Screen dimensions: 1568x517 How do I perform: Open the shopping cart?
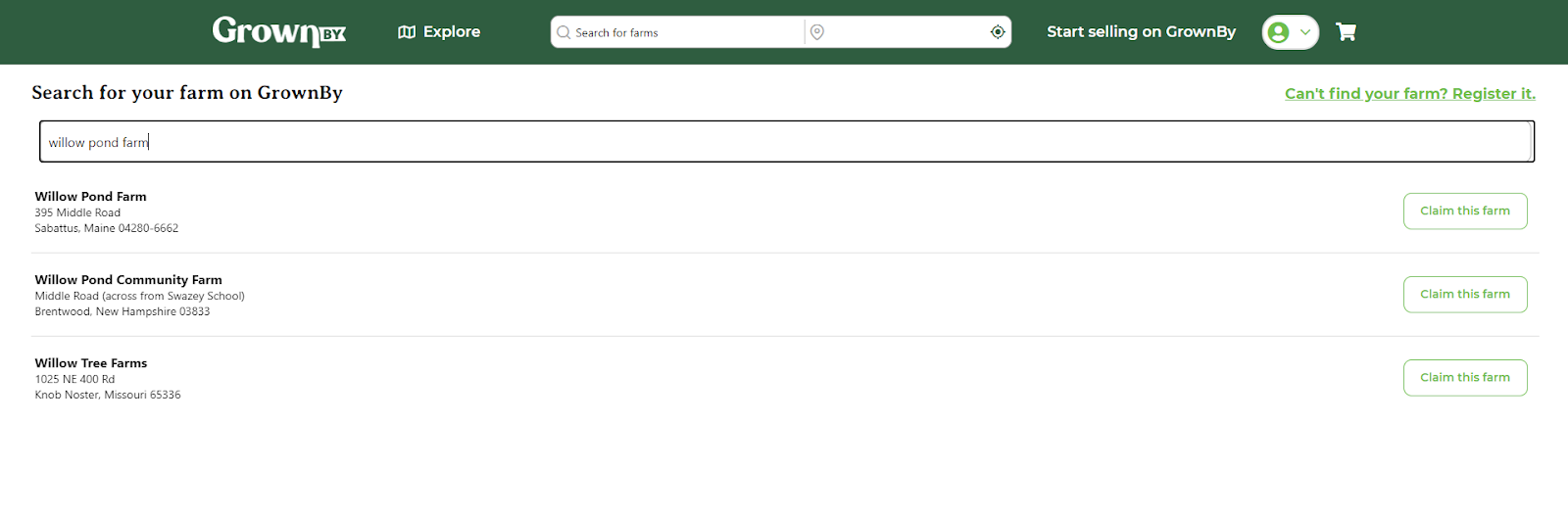[x=1347, y=32]
